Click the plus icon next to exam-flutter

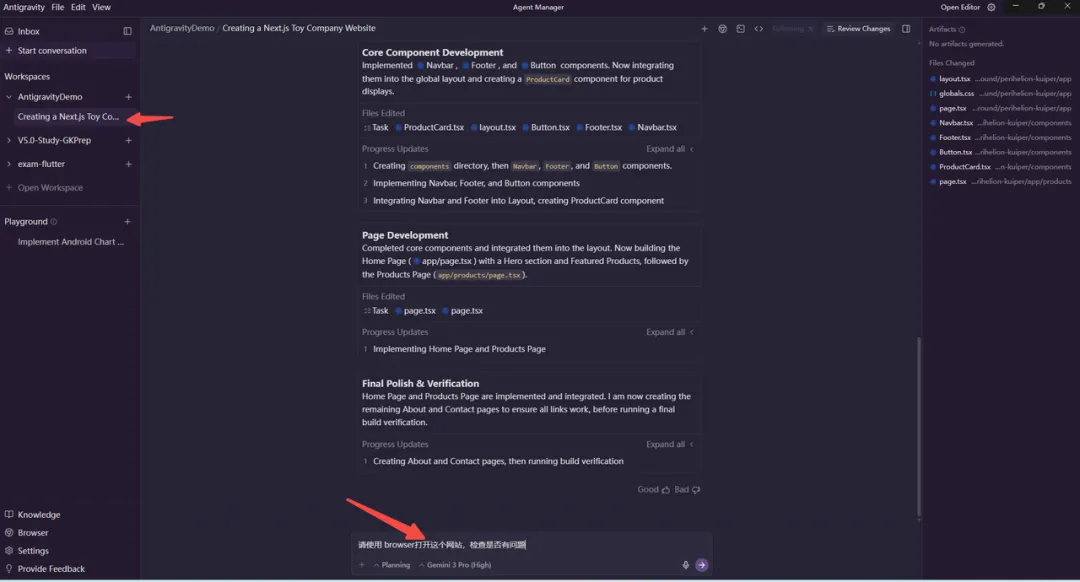coord(128,165)
